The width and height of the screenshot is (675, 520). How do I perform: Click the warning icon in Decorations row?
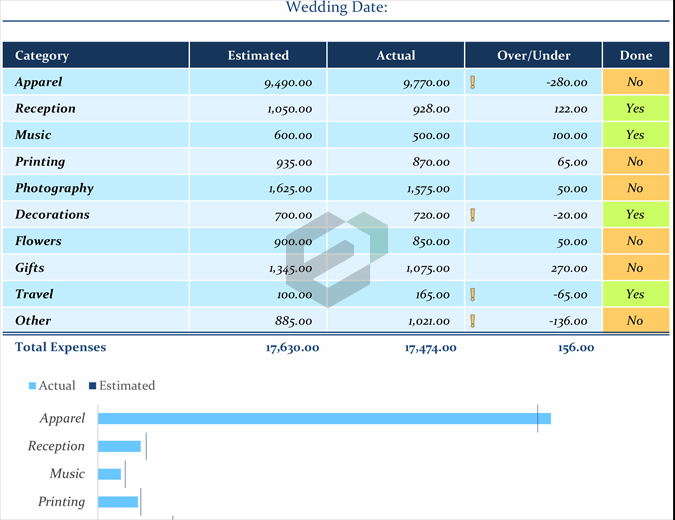[x=472, y=214]
